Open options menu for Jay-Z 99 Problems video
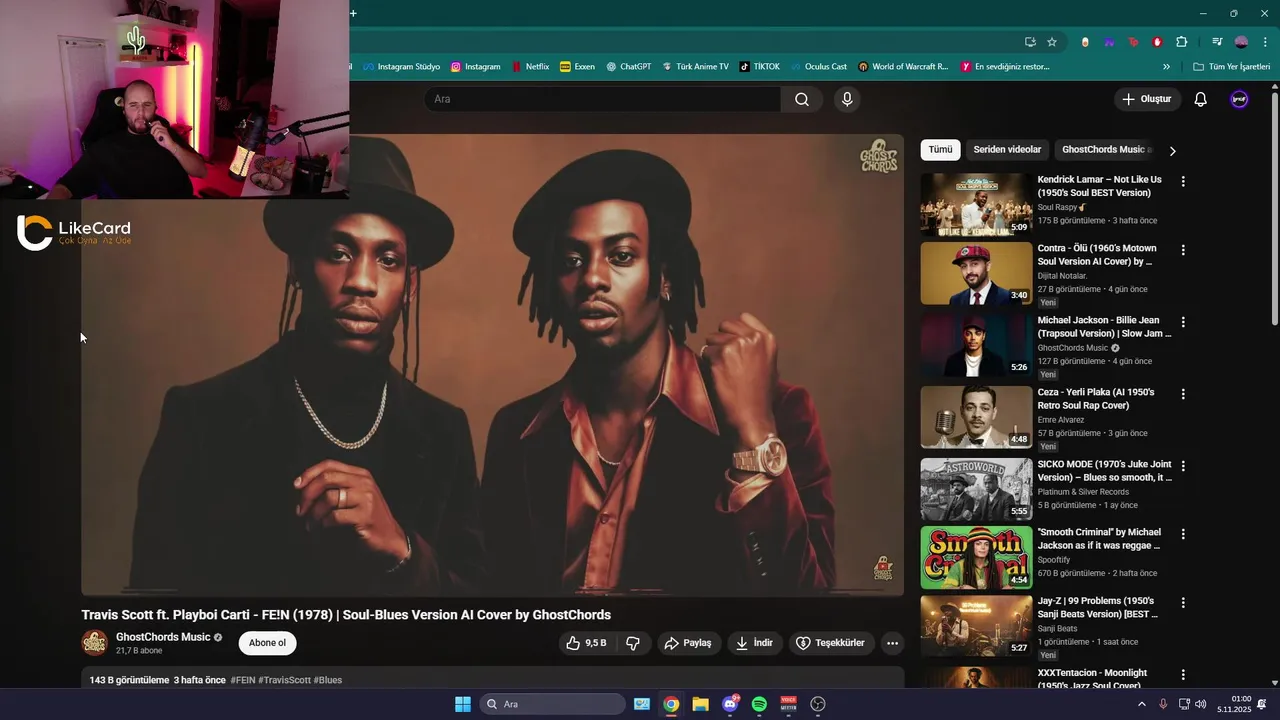Screen dimensions: 1280x720 click(1183, 603)
